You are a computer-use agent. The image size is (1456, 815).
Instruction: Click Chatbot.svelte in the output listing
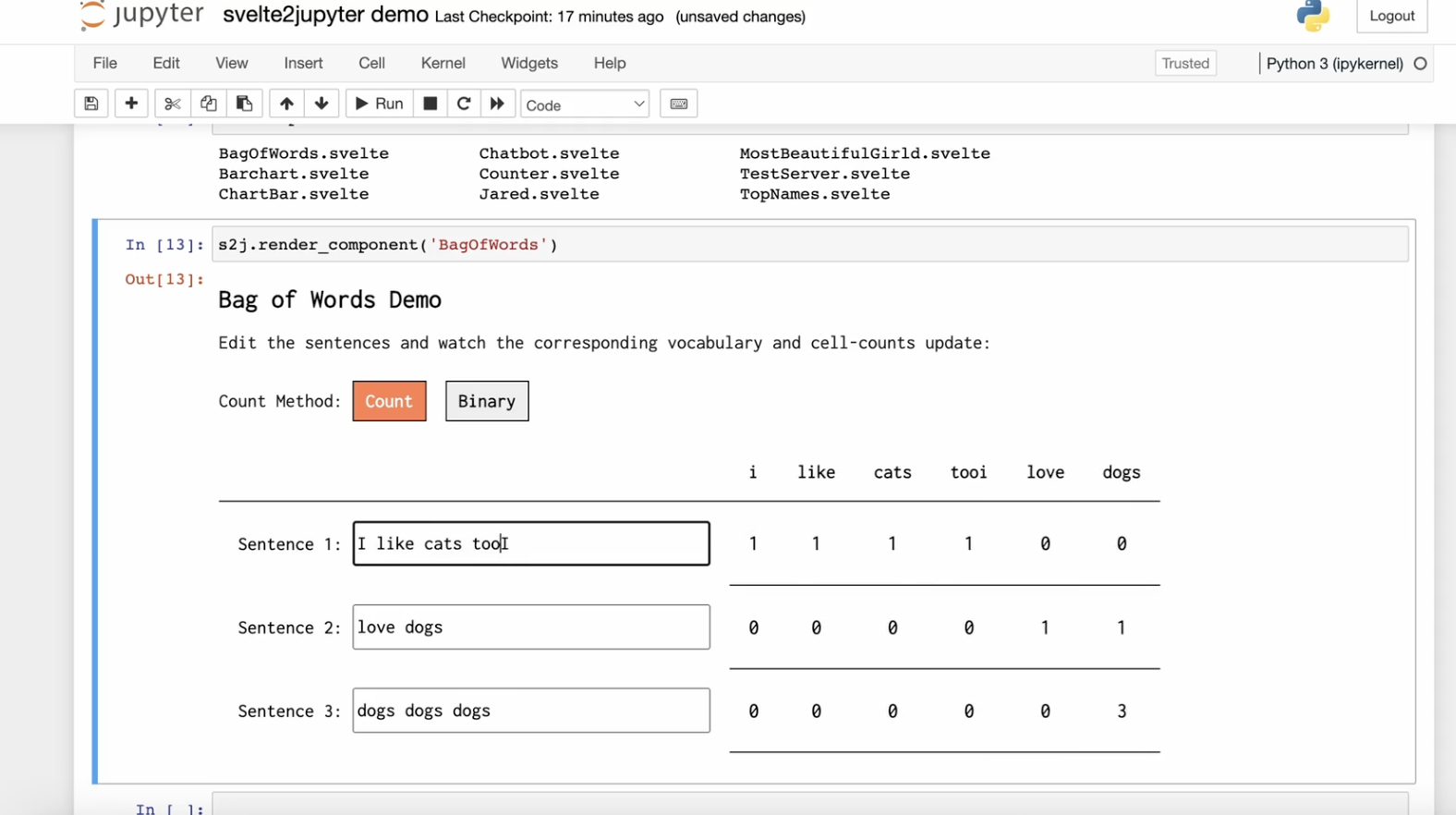549,153
